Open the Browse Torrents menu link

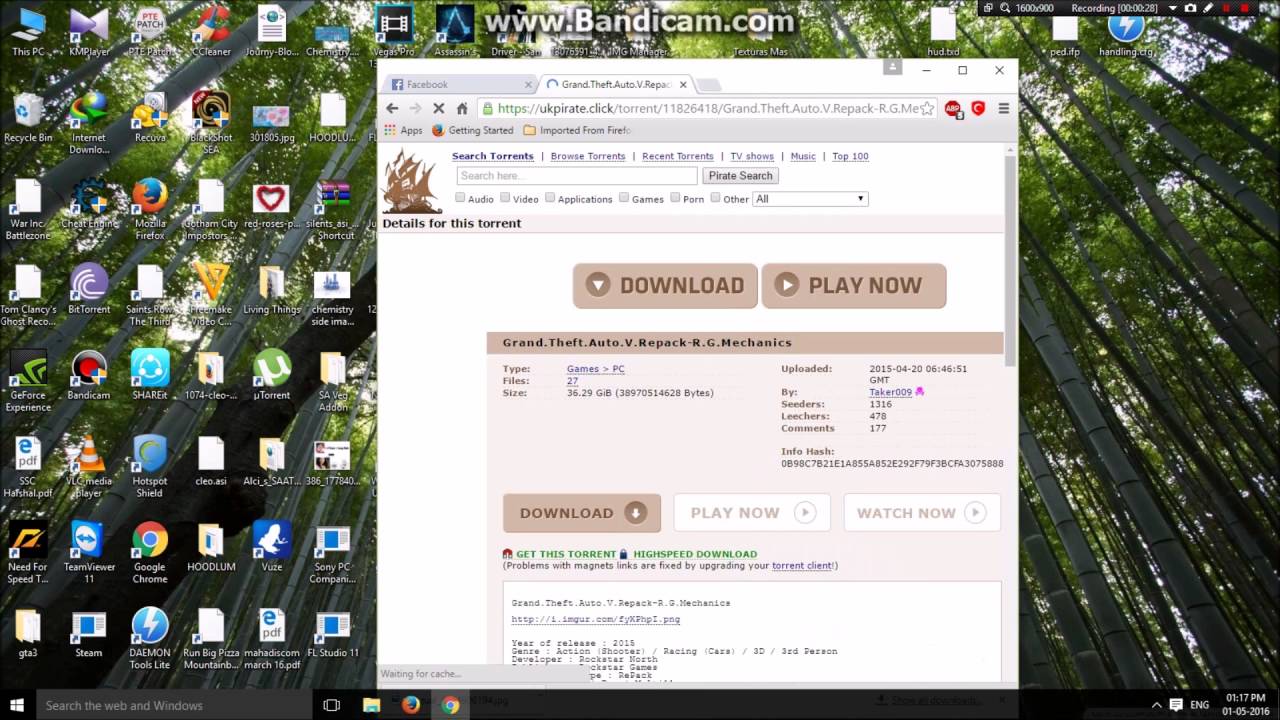pos(588,156)
